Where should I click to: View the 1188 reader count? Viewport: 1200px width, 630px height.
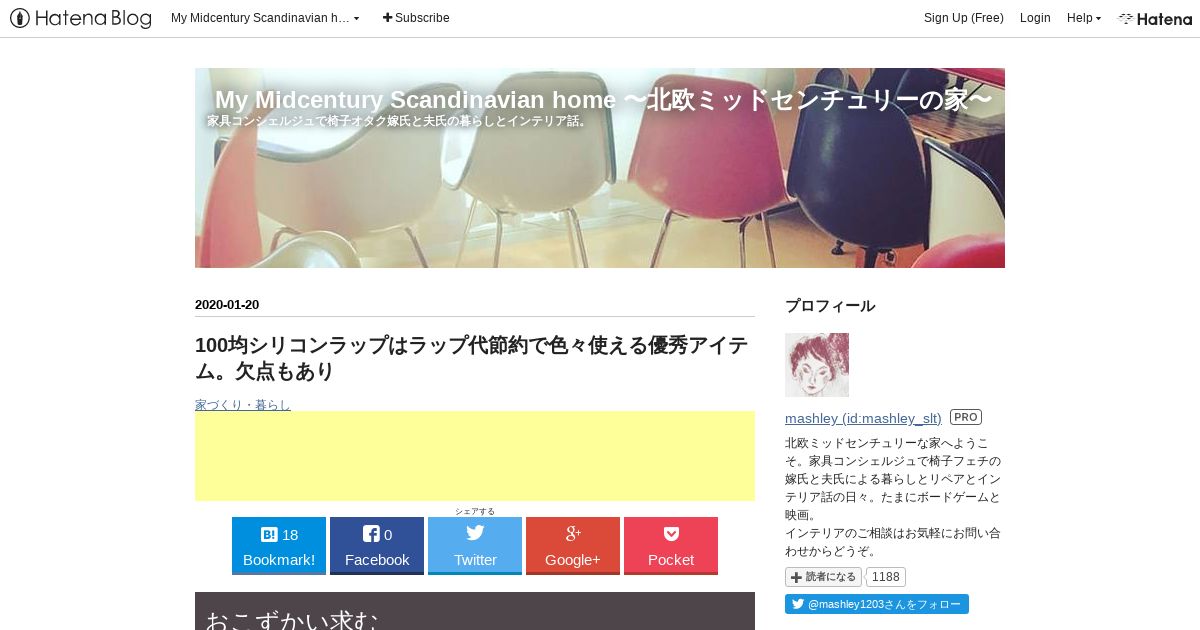point(885,577)
